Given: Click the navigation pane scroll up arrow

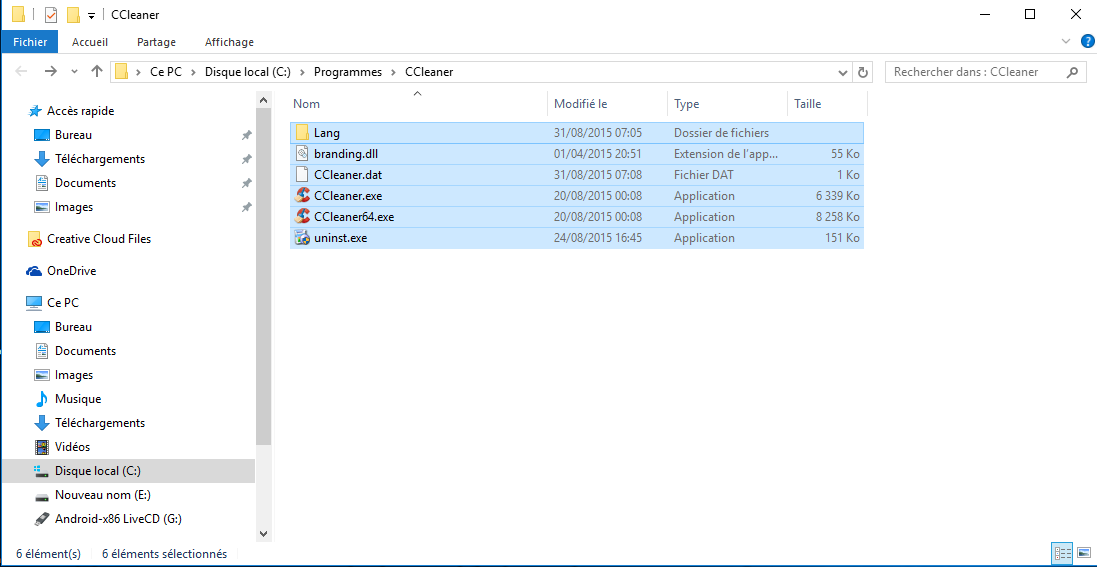Looking at the screenshot, I should click(x=263, y=100).
